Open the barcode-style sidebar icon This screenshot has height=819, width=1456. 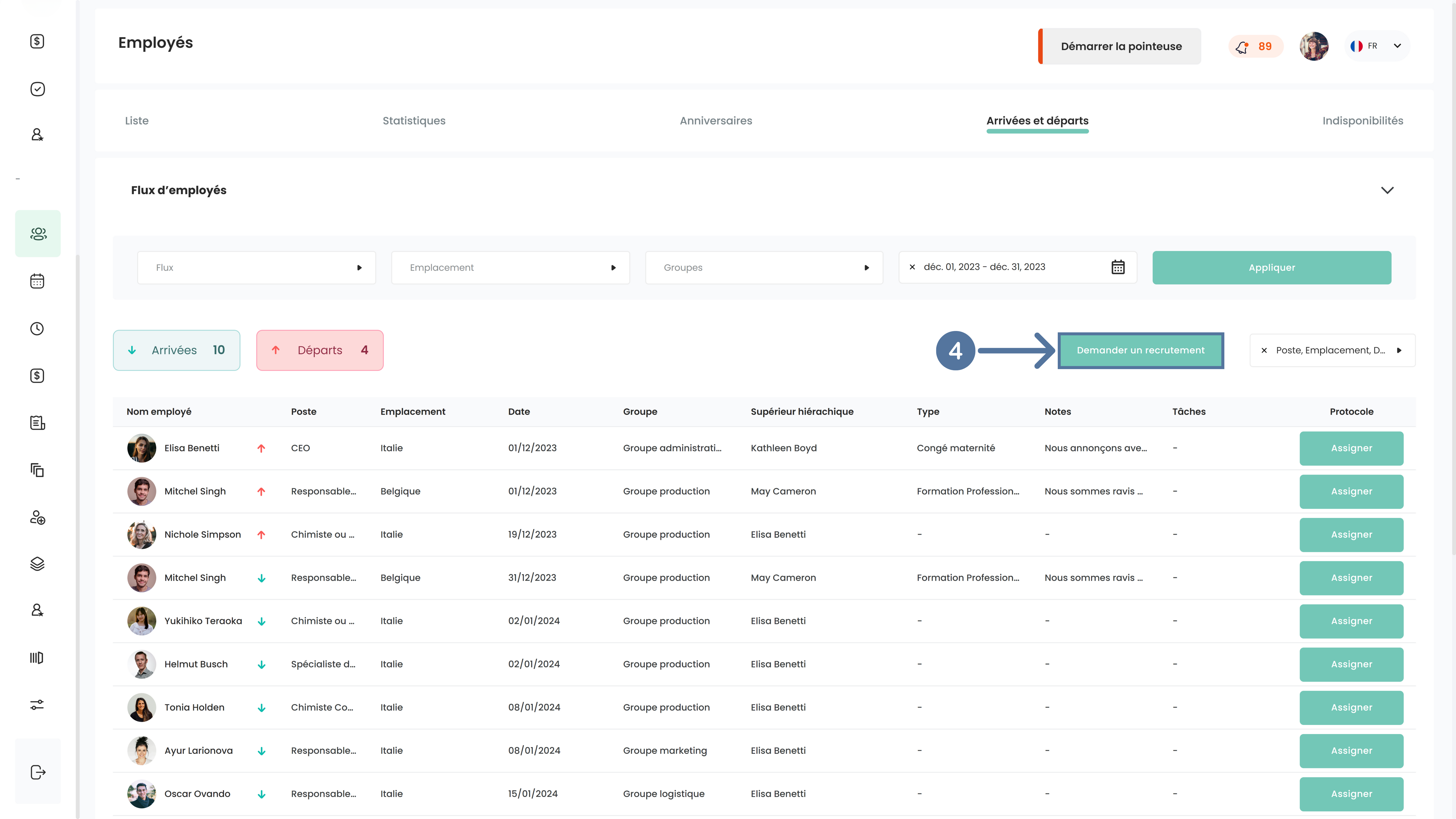pyautogui.click(x=37, y=657)
